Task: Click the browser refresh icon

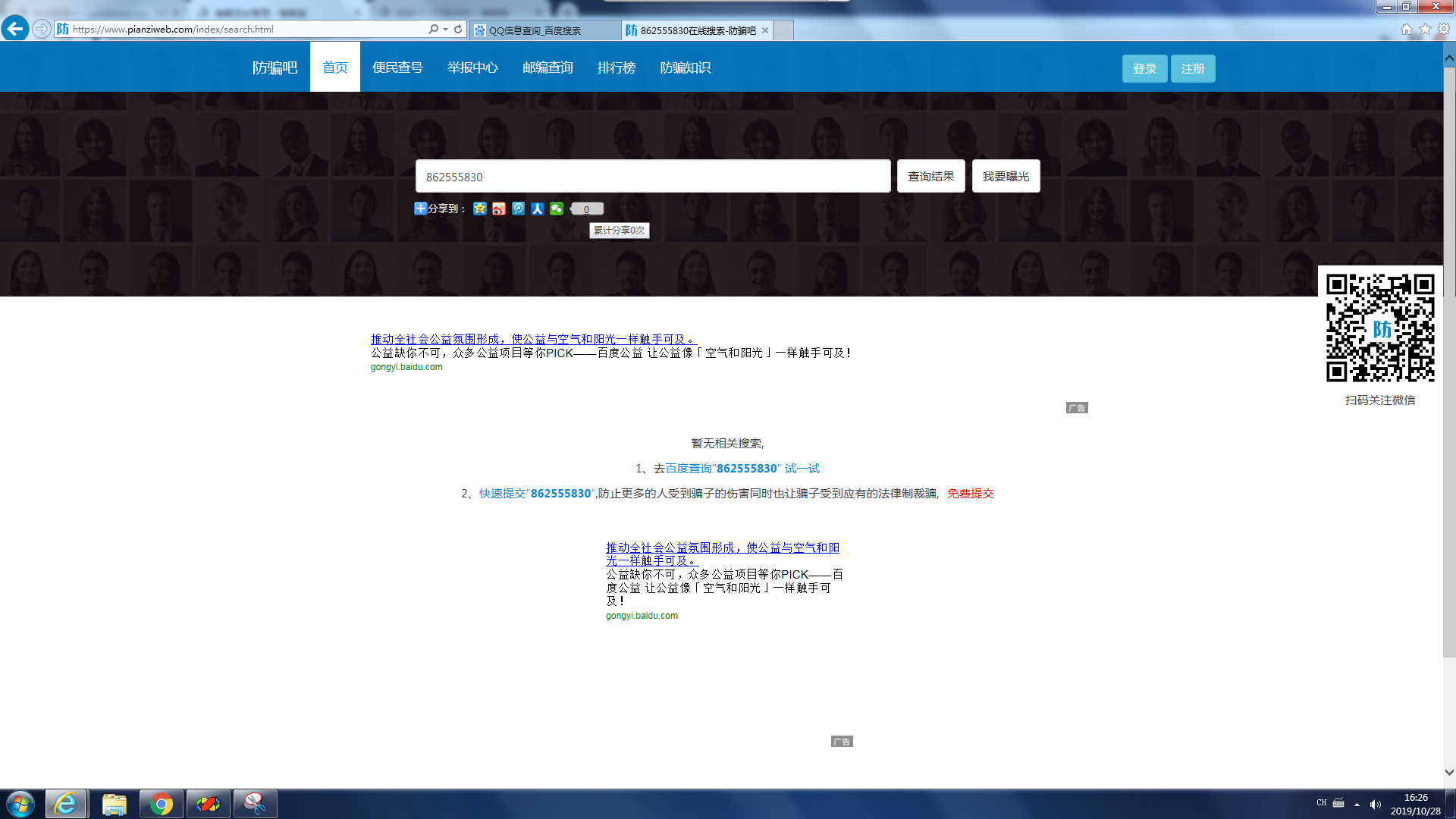Action: coord(458,30)
